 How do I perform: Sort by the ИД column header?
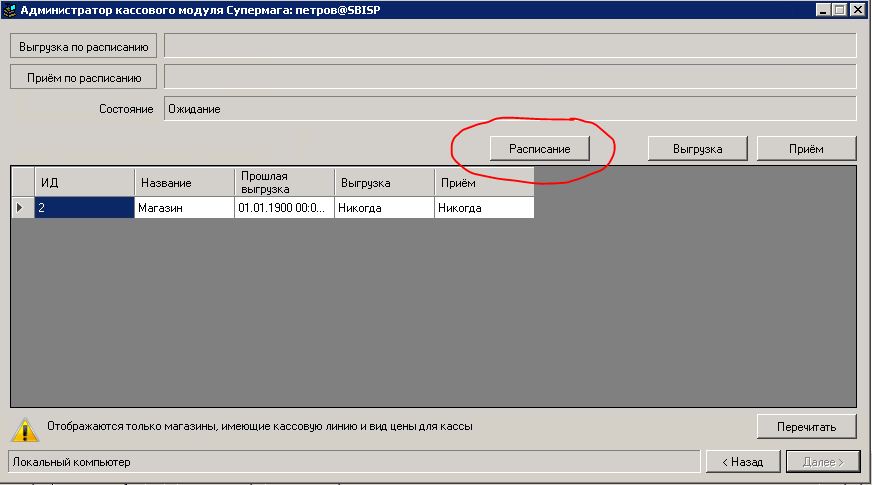coord(84,183)
